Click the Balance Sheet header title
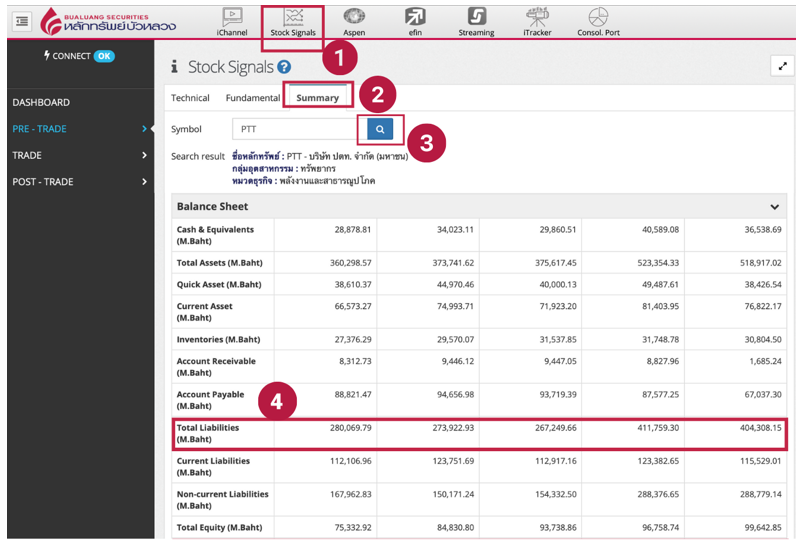803x549 pixels. [x=213, y=206]
